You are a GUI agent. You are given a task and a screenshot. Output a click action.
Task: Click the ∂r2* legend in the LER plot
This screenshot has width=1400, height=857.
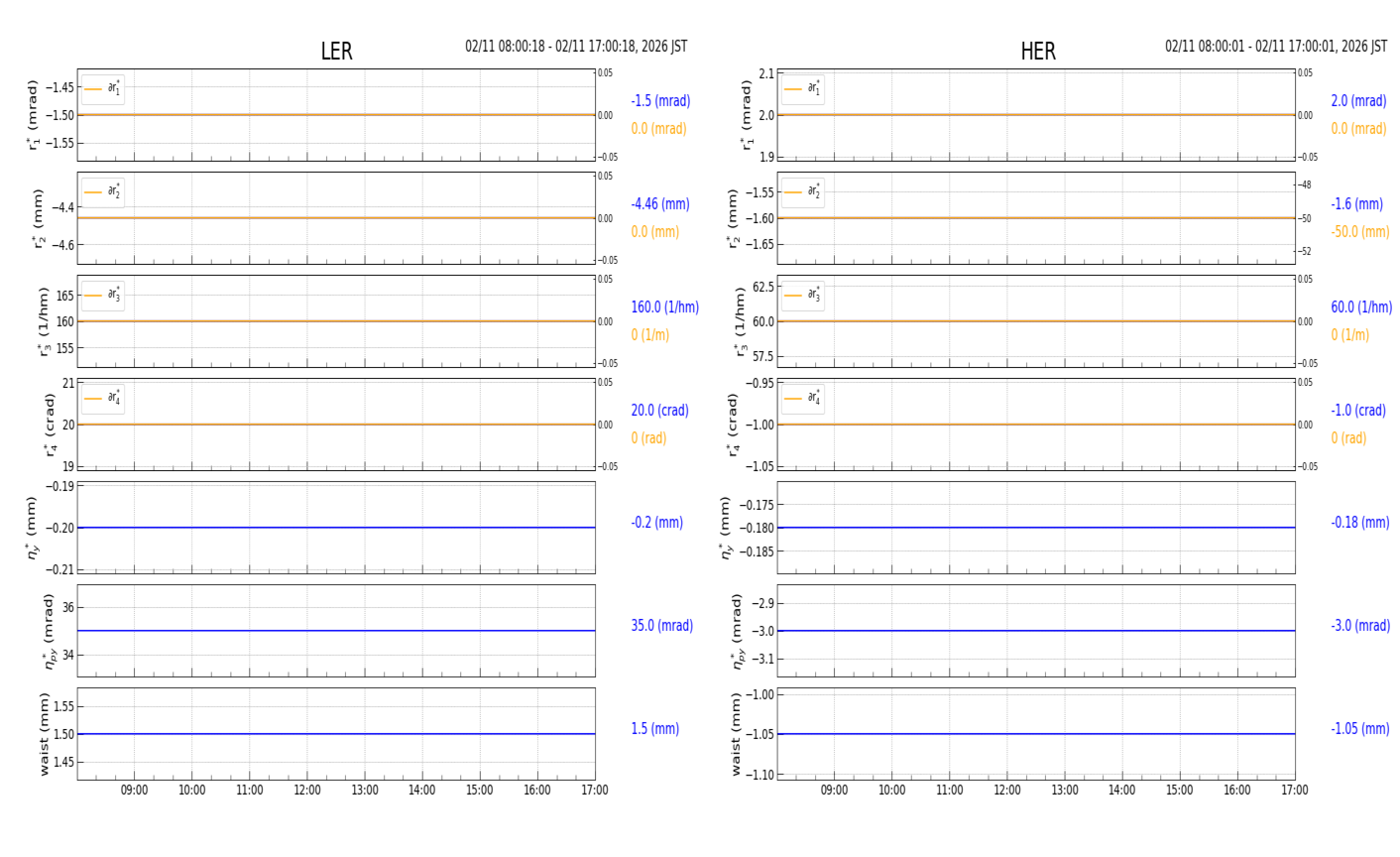pyautogui.click(x=103, y=192)
